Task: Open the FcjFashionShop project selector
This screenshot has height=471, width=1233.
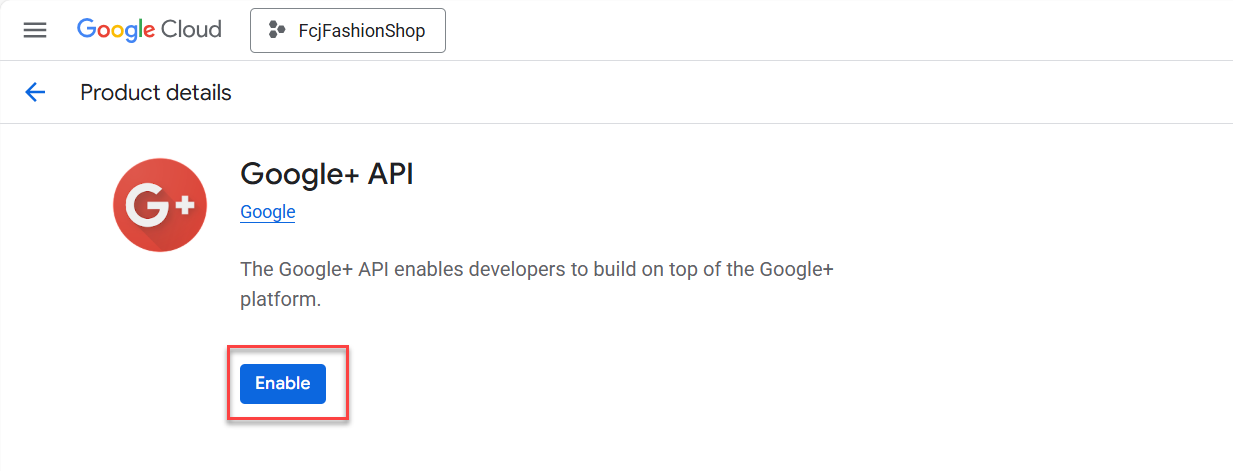Action: coord(347,30)
